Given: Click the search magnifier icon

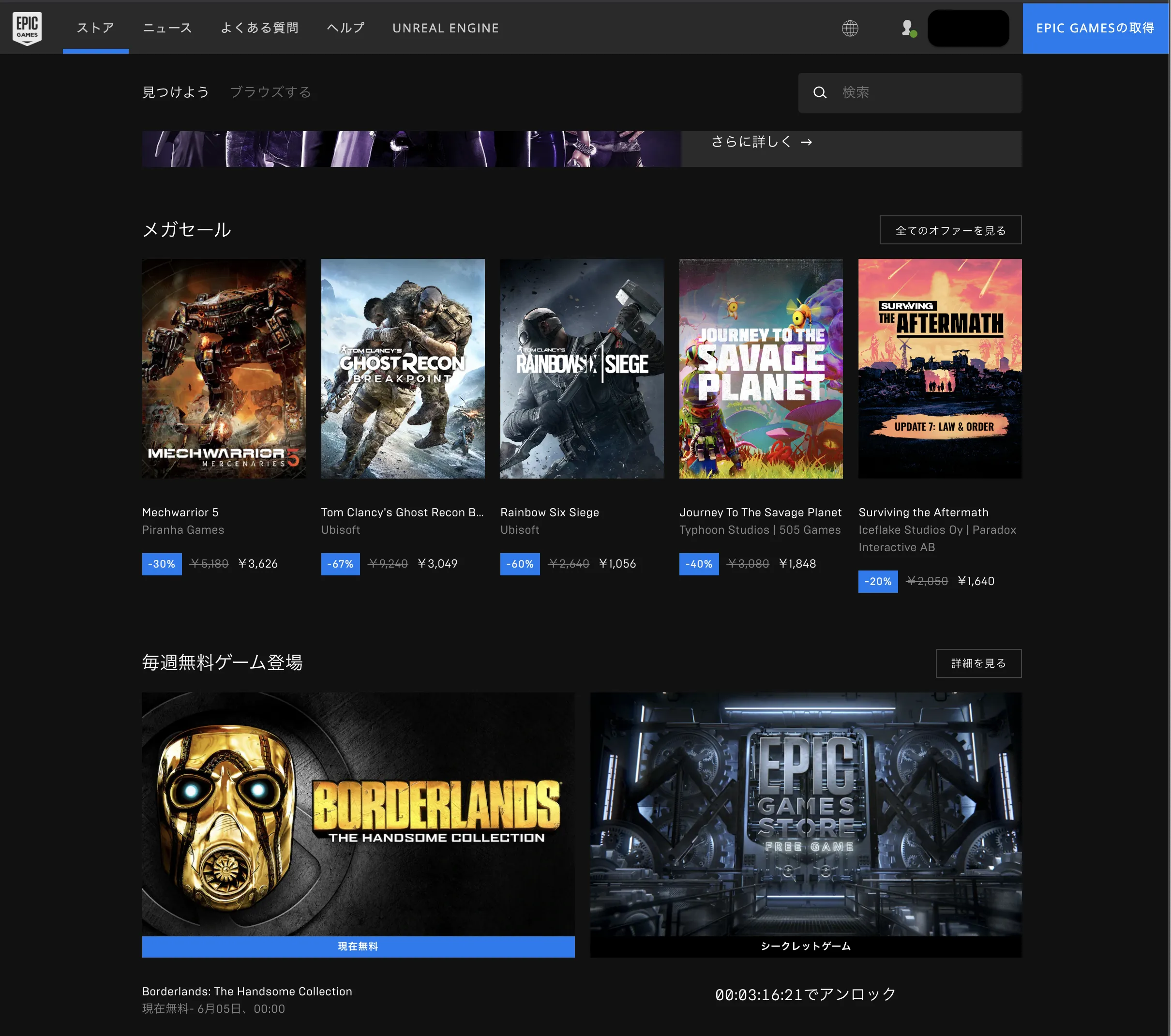Looking at the screenshot, I should point(820,92).
